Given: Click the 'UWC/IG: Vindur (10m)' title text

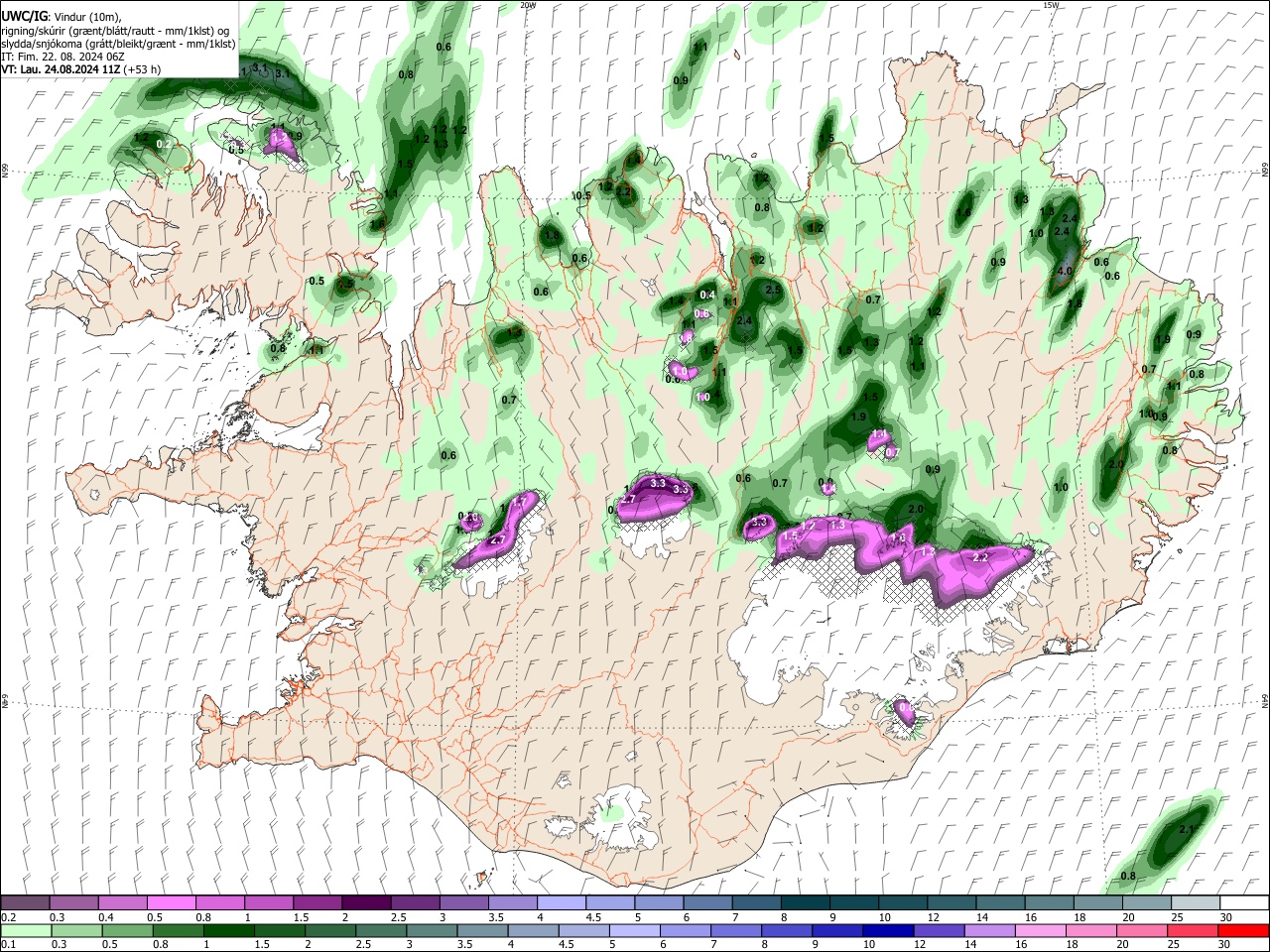Looking at the screenshot, I should pyautogui.click(x=62, y=17).
